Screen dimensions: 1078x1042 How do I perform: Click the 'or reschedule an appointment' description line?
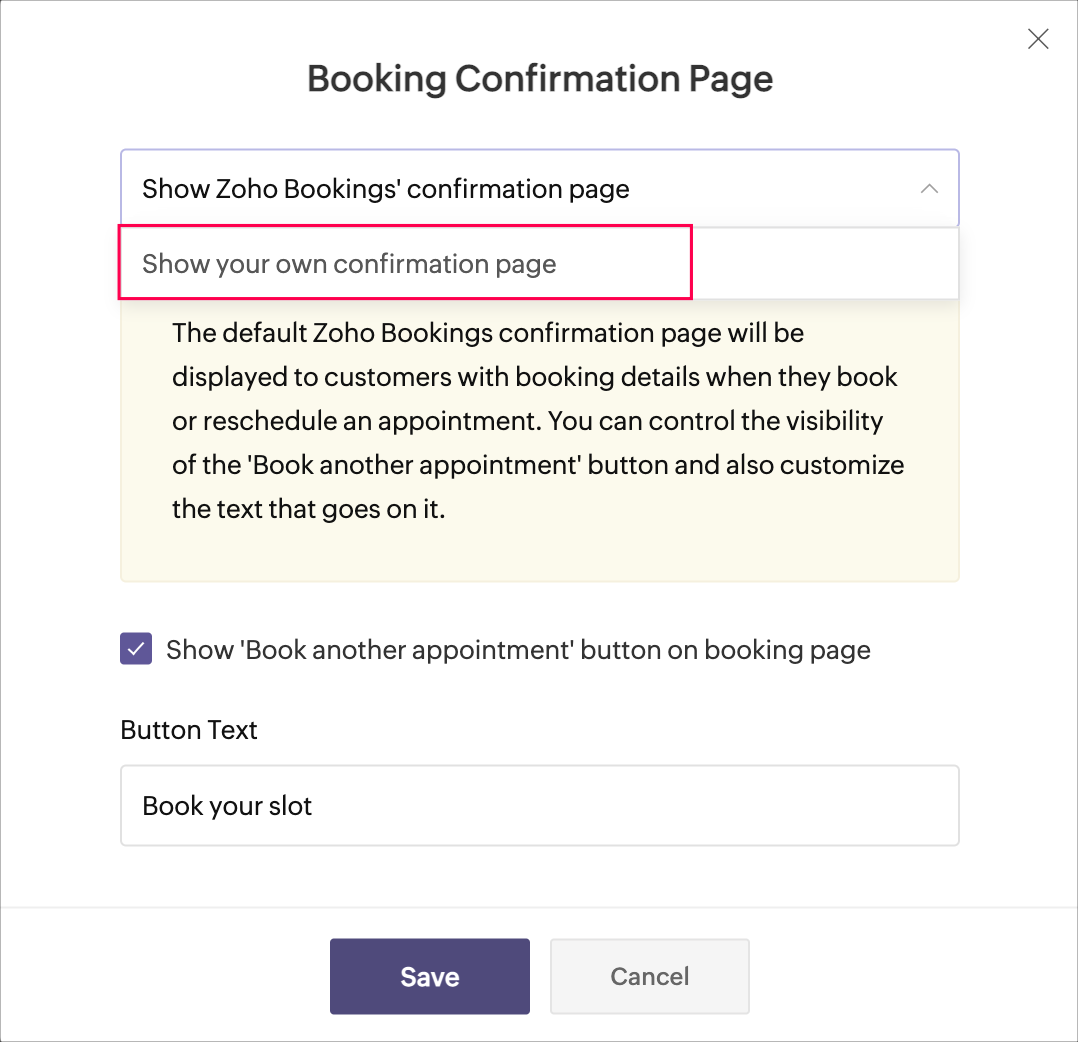coord(527,421)
